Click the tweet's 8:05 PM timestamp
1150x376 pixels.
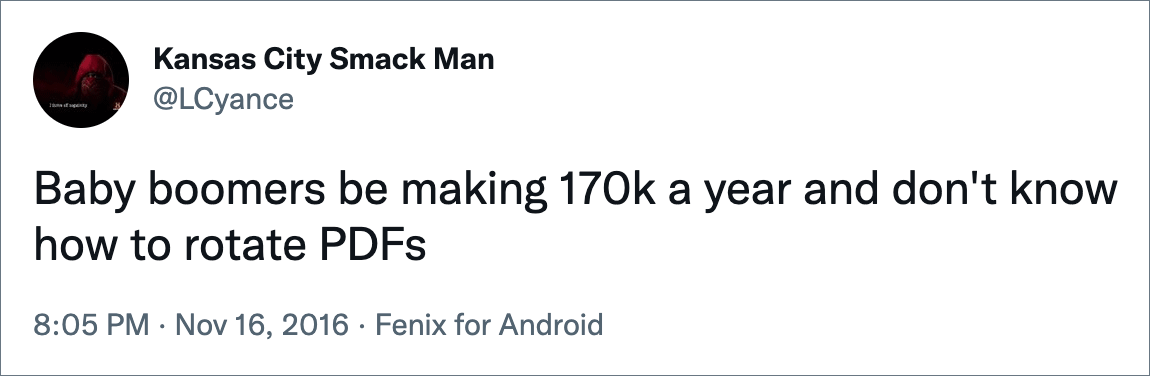pos(92,324)
